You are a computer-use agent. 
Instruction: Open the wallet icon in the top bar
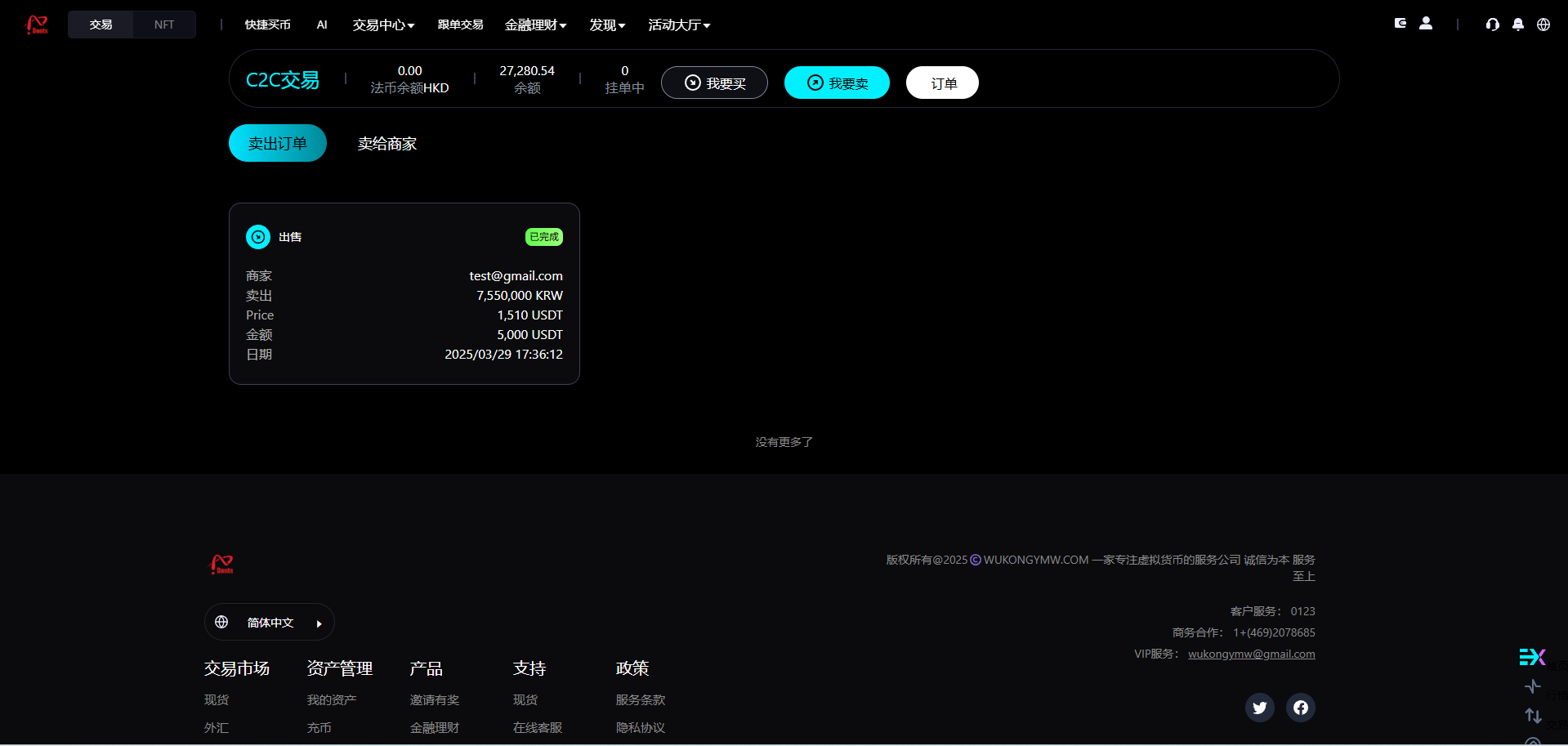(1400, 24)
